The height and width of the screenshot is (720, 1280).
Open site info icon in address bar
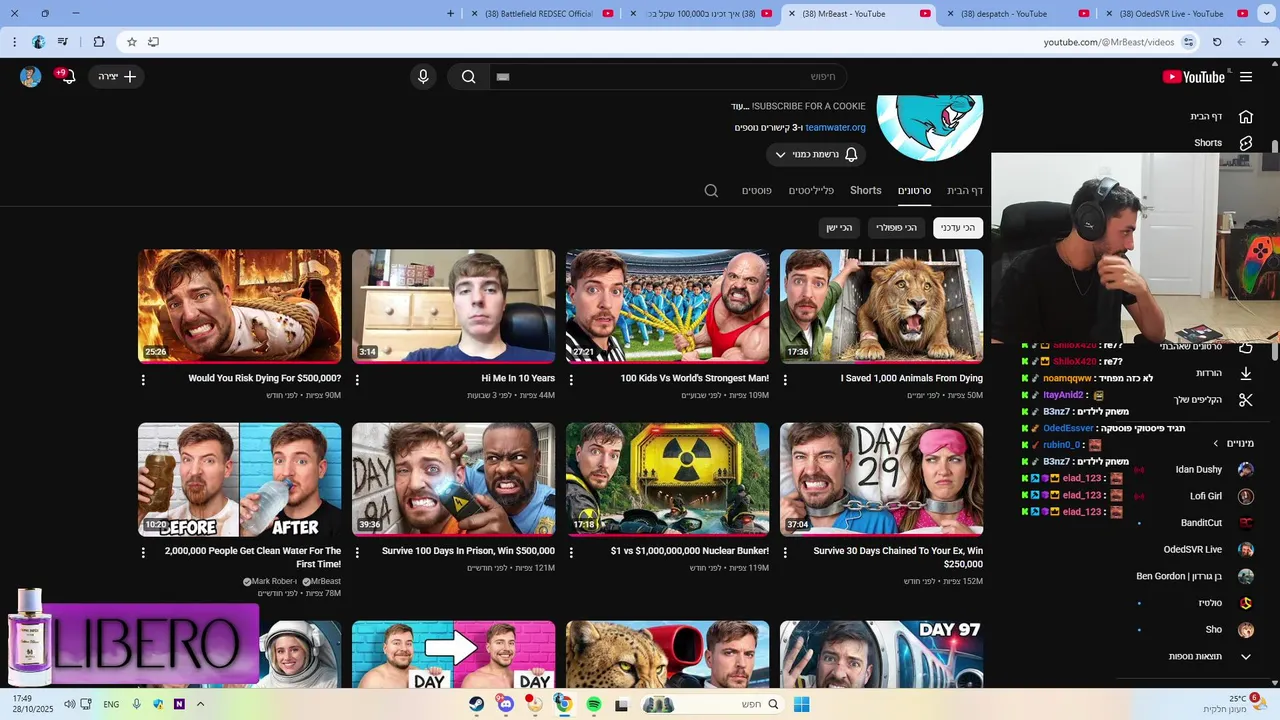[1188, 42]
